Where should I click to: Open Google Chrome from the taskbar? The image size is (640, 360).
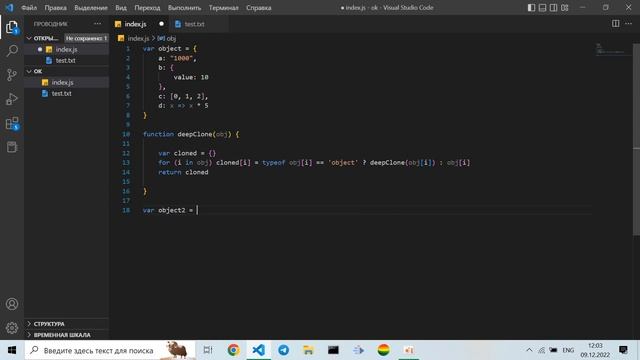(233, 350)
